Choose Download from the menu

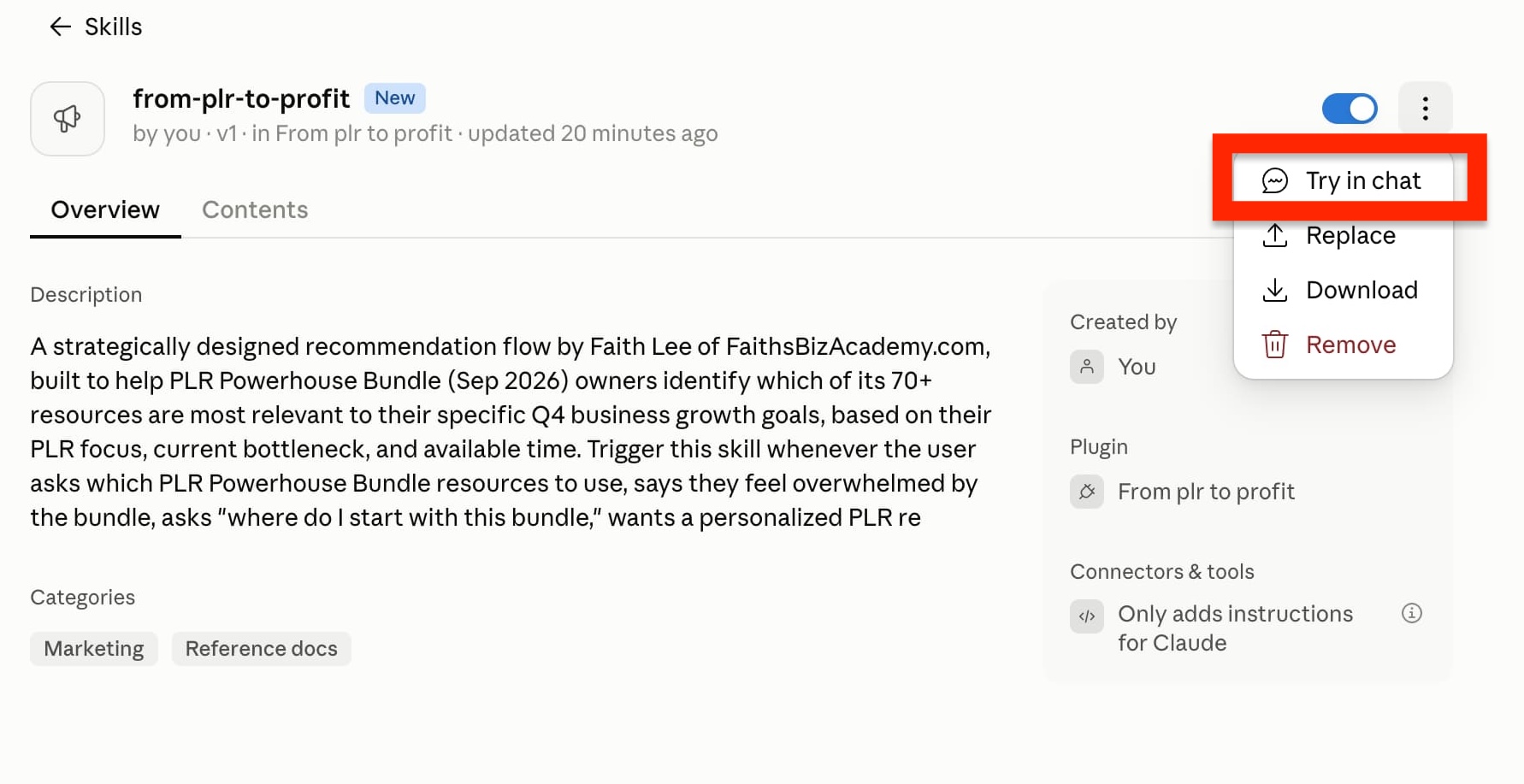point(1344,291)
